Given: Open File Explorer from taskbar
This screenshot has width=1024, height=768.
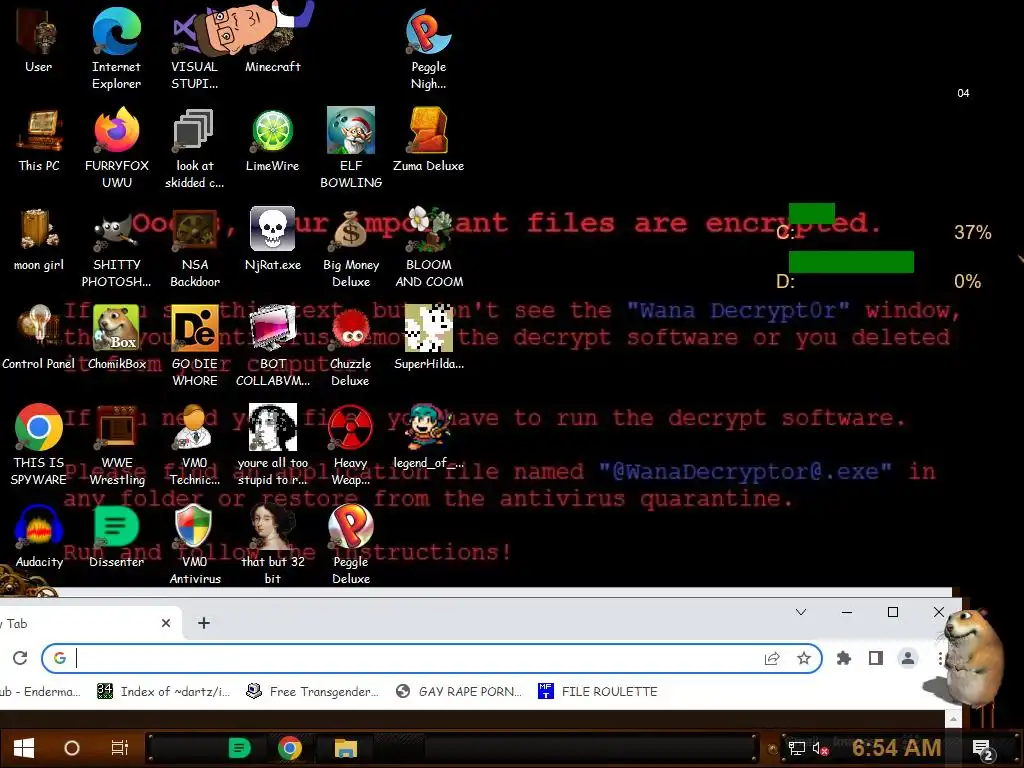Looking at the screenshot, I should tap(345, 748).
